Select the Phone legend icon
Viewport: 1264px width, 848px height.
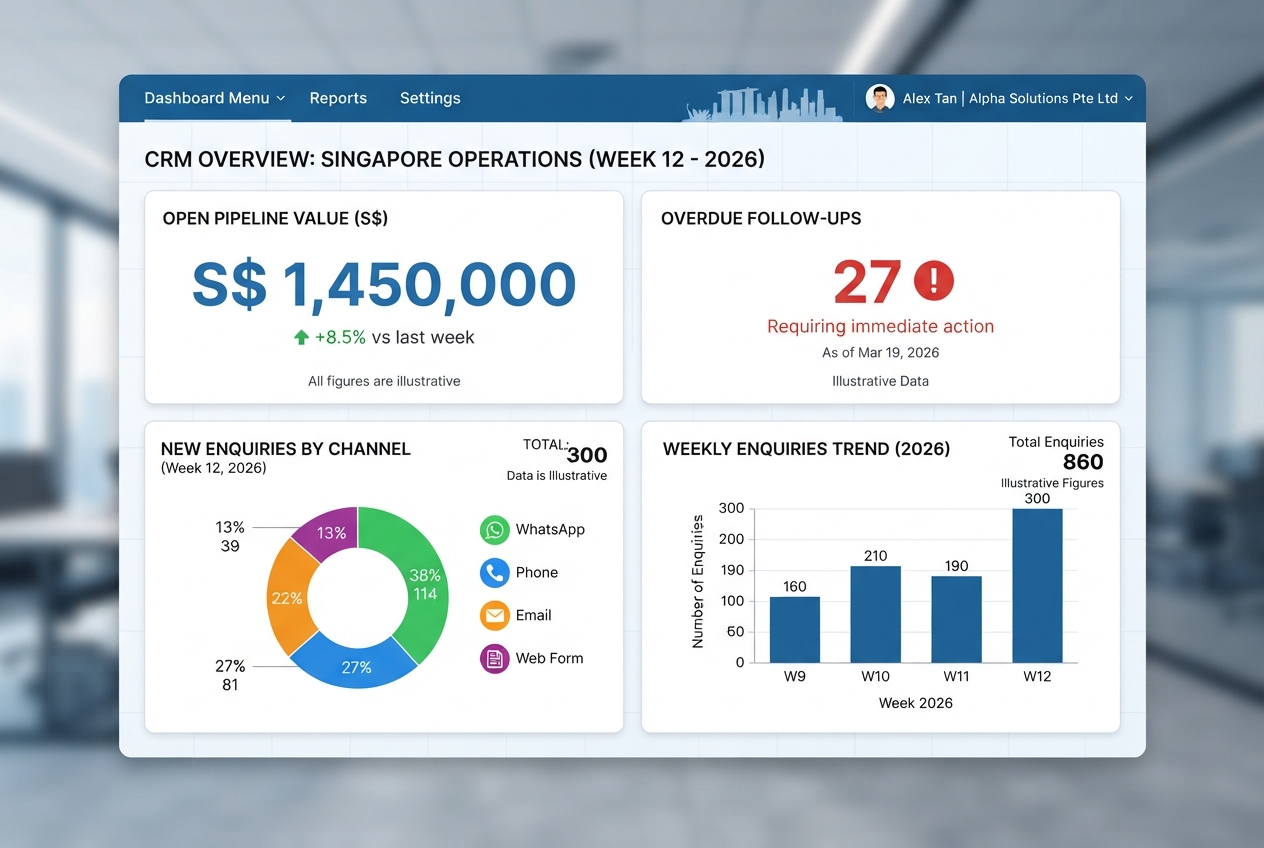coord(495,573)
